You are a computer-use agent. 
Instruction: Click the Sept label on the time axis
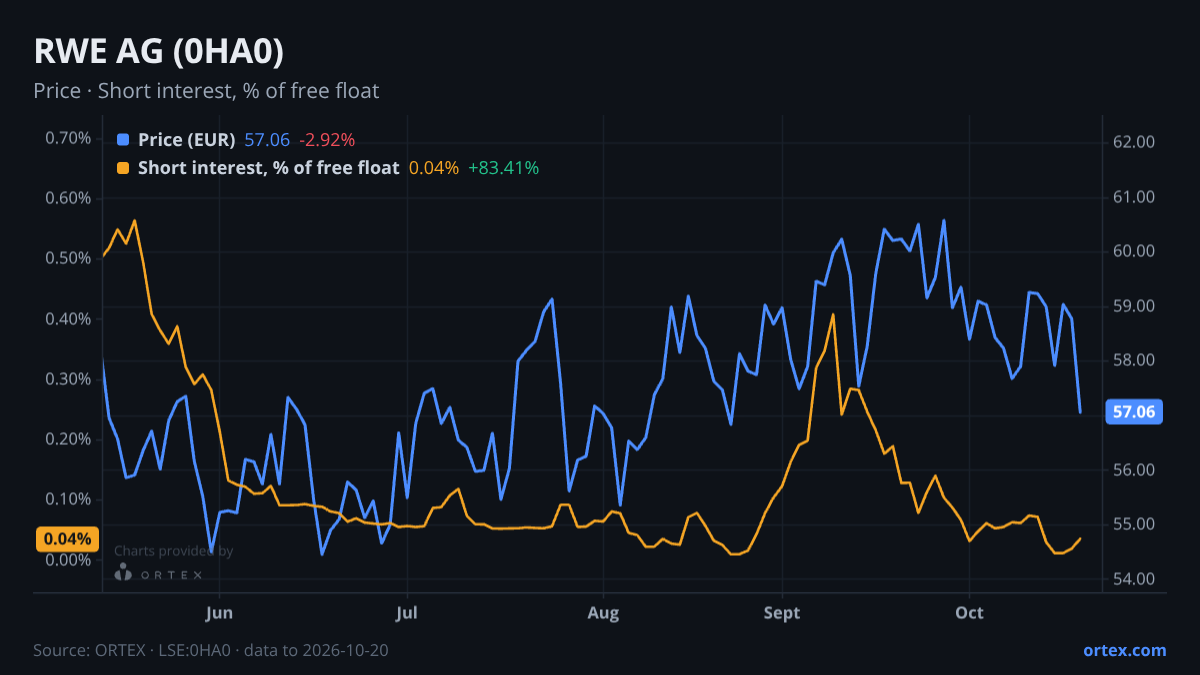coord(782,613)
